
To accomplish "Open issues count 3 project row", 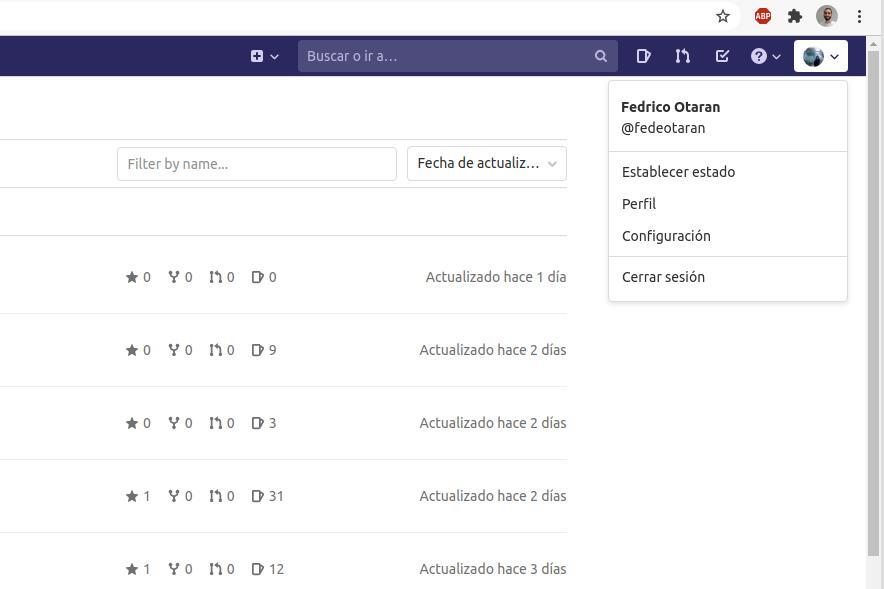I will 264,423.
